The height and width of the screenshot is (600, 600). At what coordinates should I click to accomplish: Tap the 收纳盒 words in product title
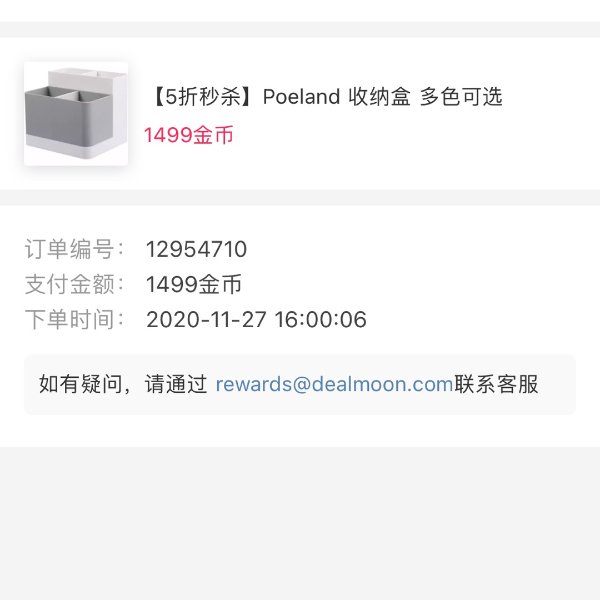point(379,96)
